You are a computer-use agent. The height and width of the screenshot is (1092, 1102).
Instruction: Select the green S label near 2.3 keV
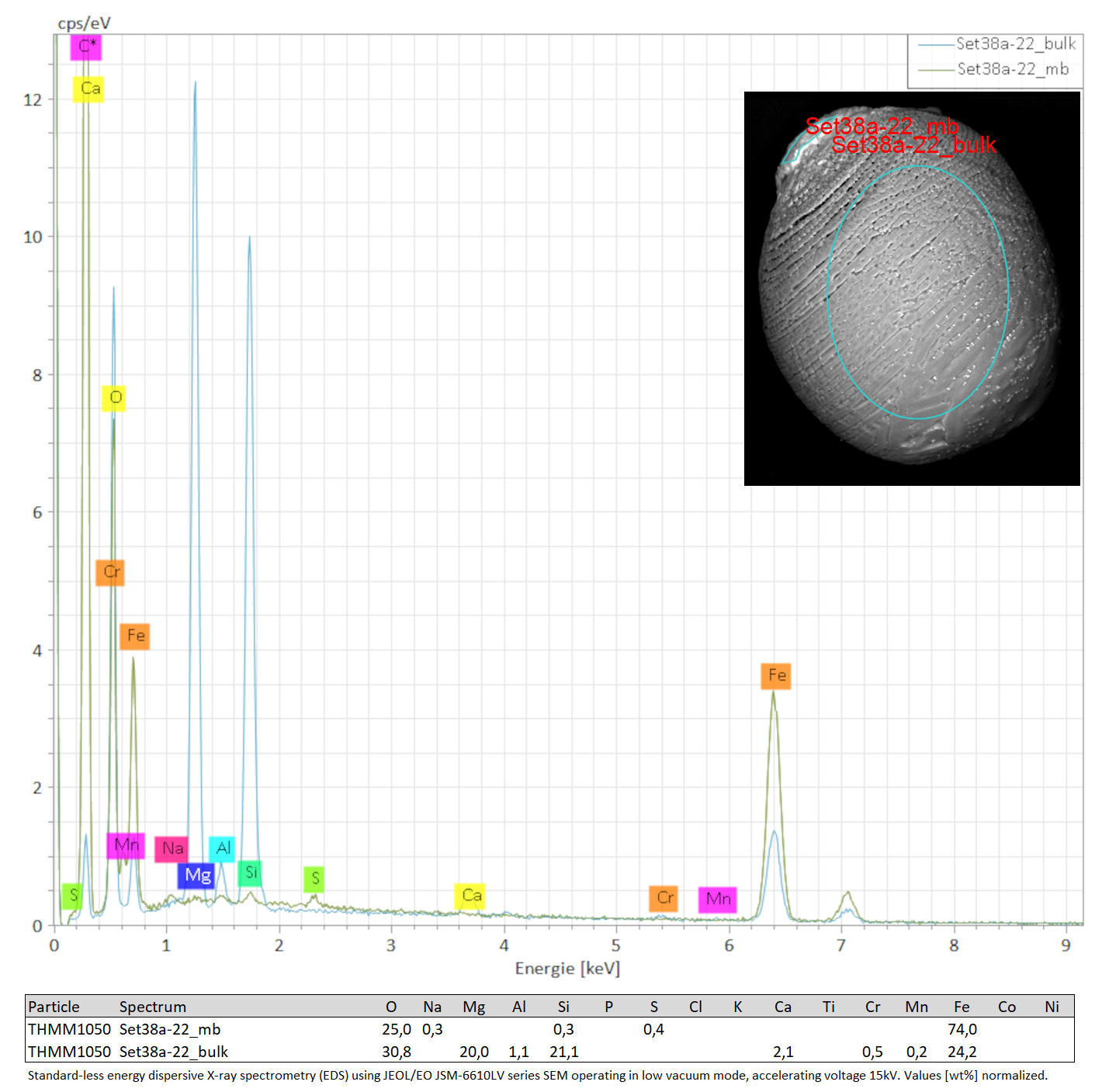tap(314, 879)
